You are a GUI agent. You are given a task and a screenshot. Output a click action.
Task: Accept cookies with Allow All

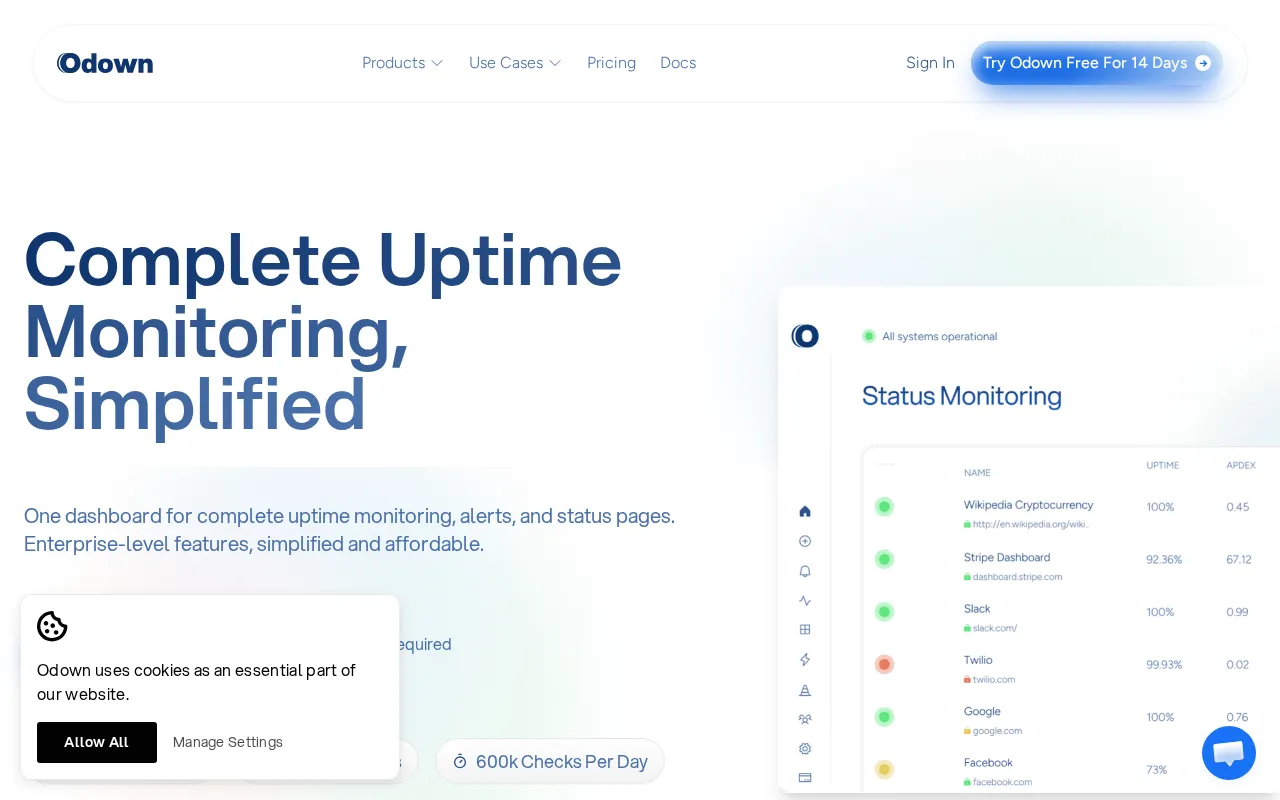click(x=97, y=742)
